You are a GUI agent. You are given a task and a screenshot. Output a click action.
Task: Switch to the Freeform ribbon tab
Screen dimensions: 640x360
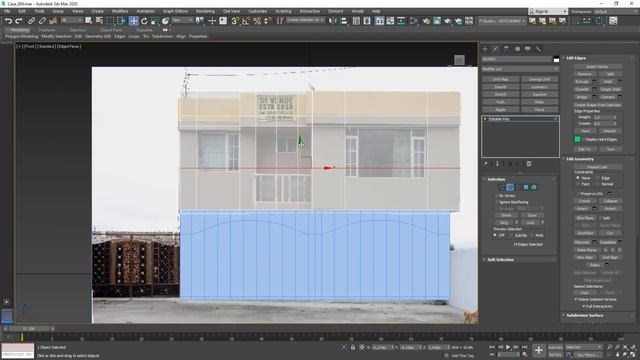click(x=47, y=30)
